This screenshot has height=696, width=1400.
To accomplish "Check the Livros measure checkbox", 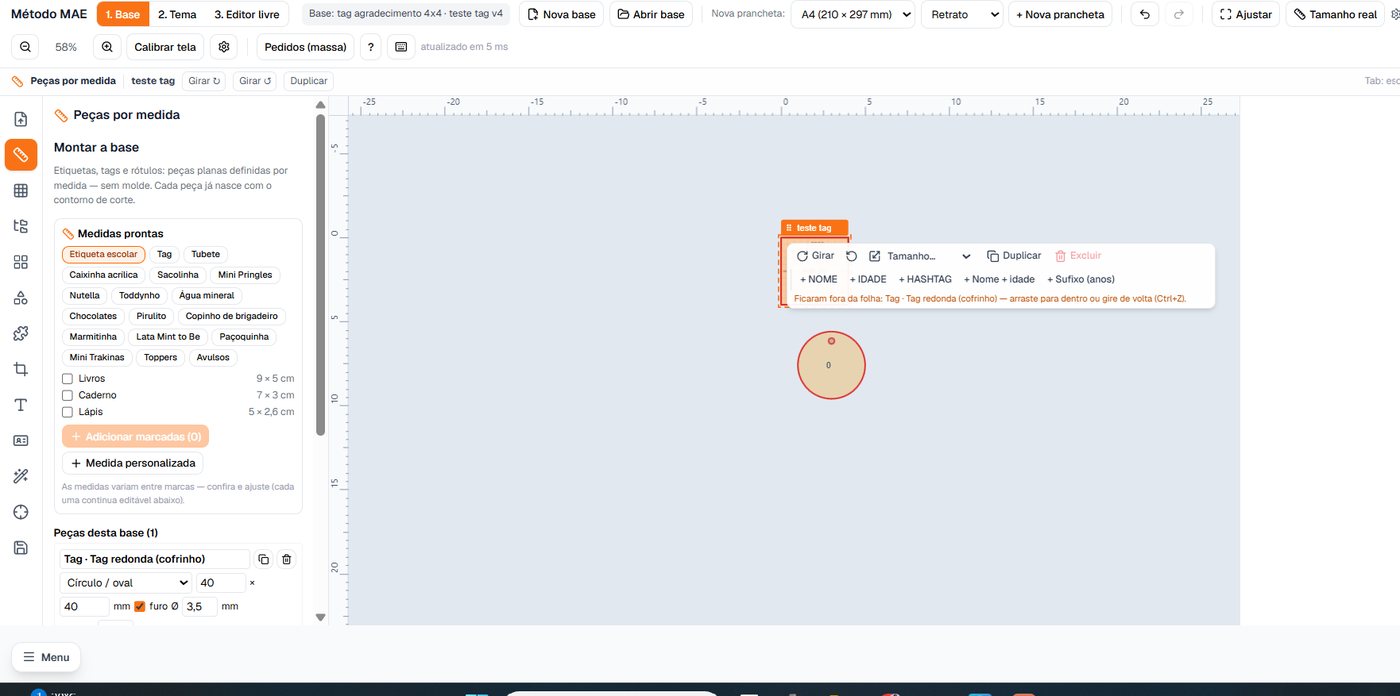I will [68, 379].
